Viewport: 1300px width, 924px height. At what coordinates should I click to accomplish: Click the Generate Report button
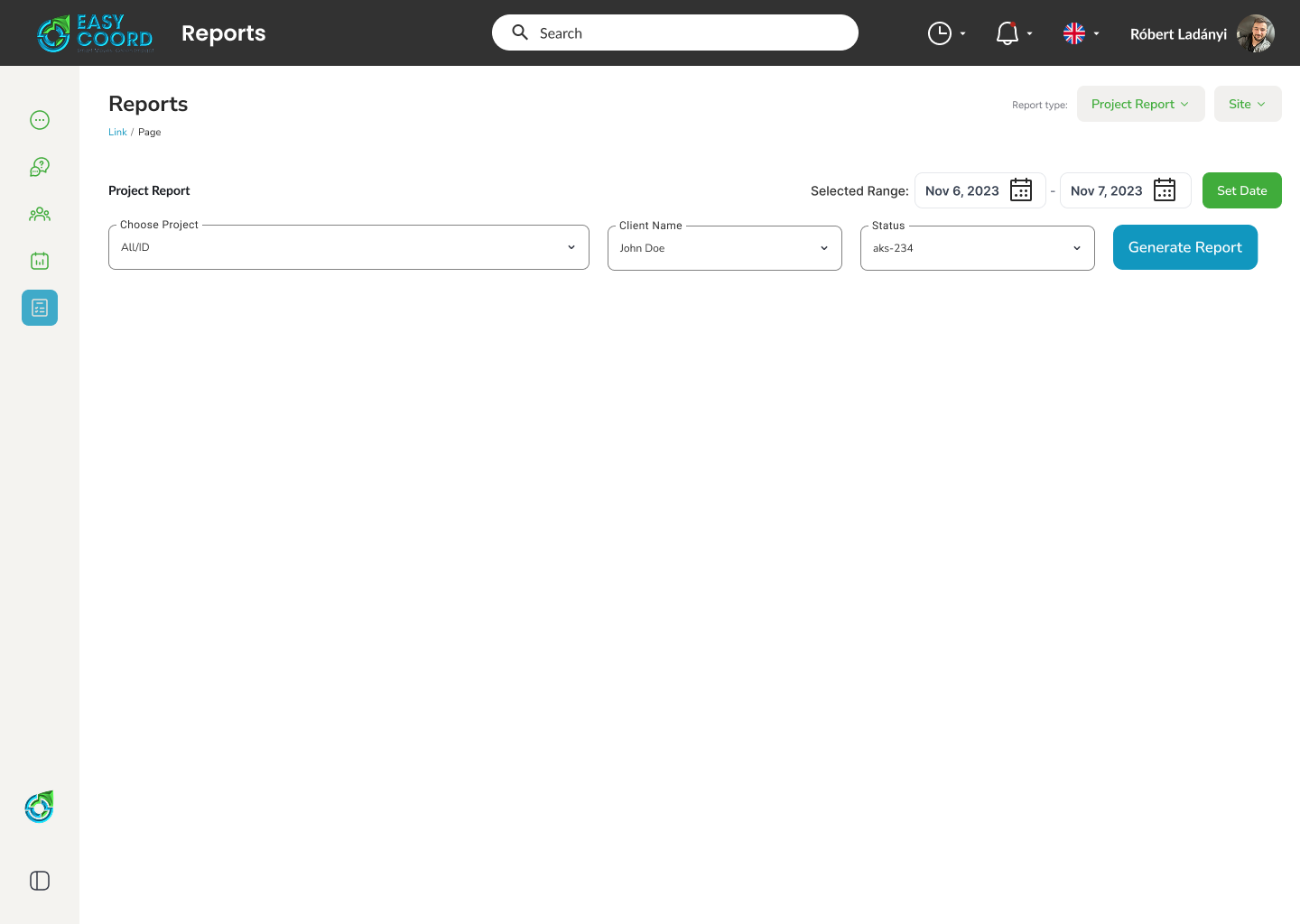[x=1184, y=247]
